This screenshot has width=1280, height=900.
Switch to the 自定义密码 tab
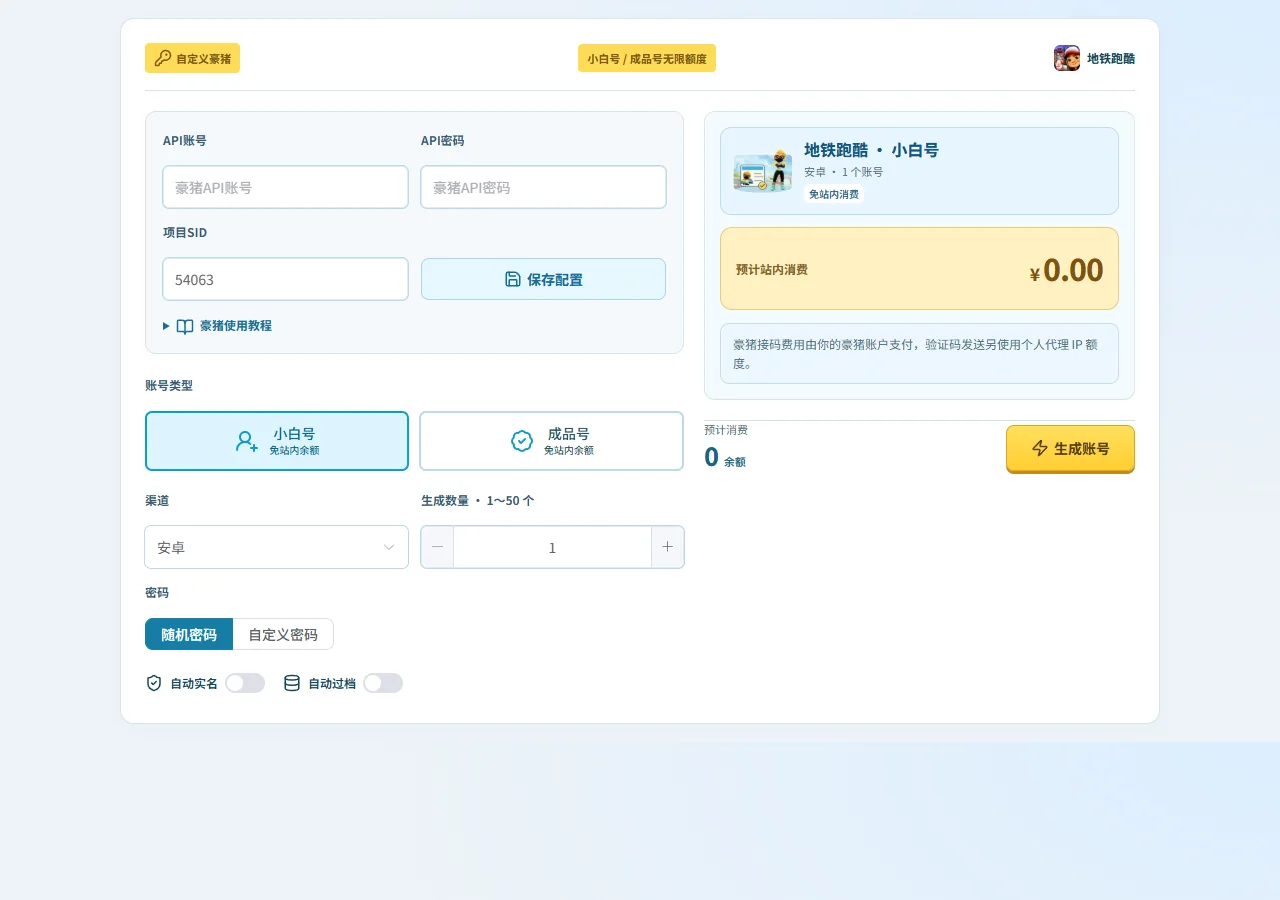coord(283,634)
